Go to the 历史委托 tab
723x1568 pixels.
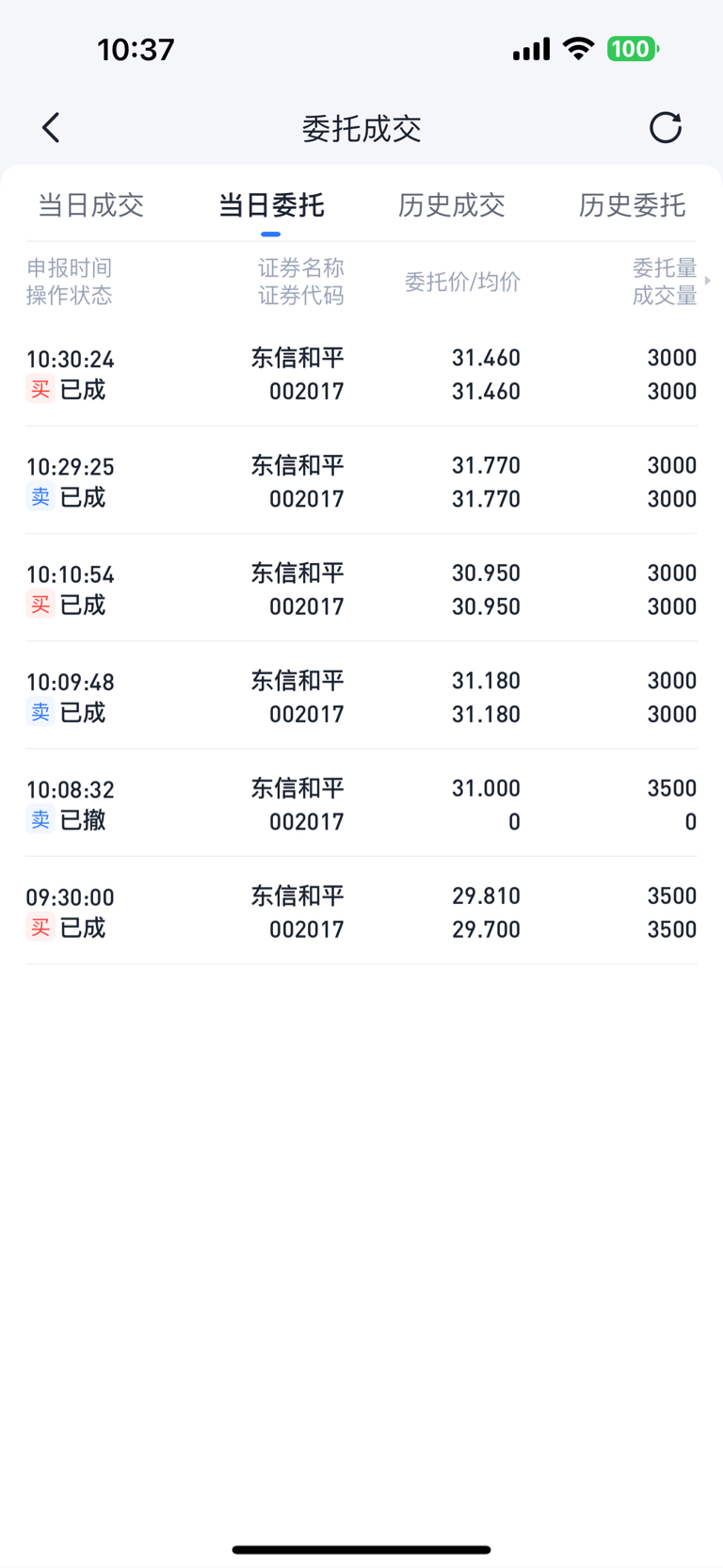(632, 205)
